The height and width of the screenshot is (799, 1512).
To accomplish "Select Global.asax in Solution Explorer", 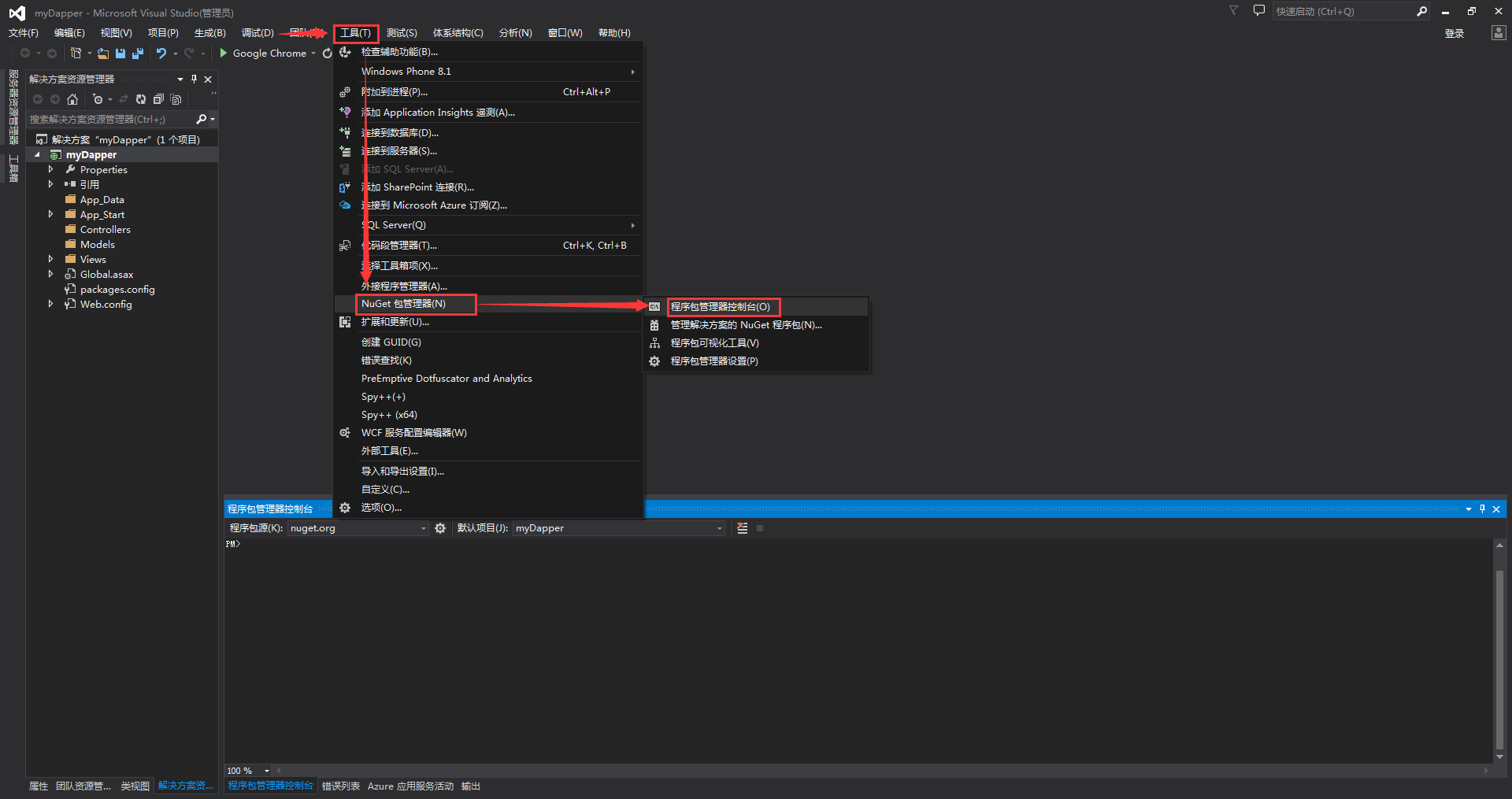I will pos(107,274).
